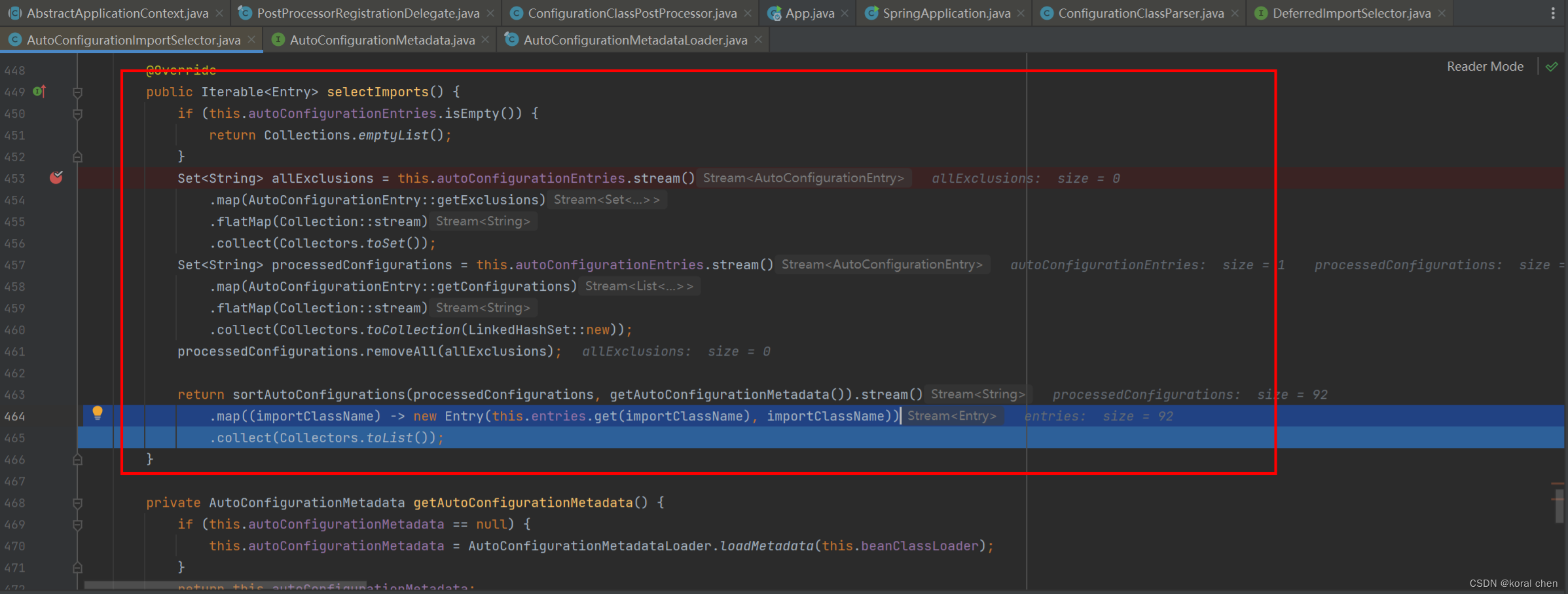The width and height of the screenshot is (1568, 594).
Task: Open ConfigurationClassPostProcessor.java tab
Action: pyautogui.click(x=632, y=13)
